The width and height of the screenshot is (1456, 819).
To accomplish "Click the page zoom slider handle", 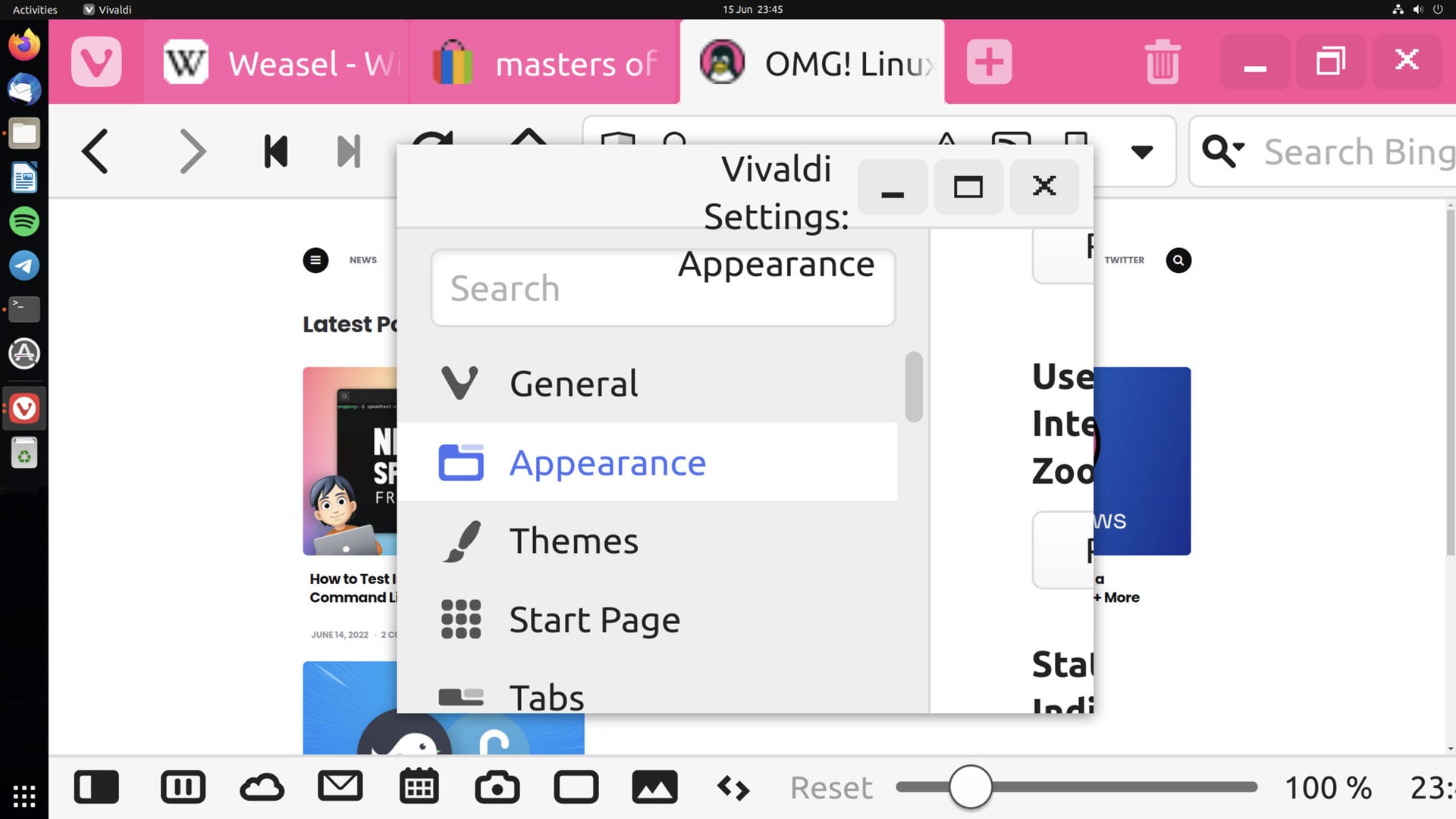I will pos(970,787).
